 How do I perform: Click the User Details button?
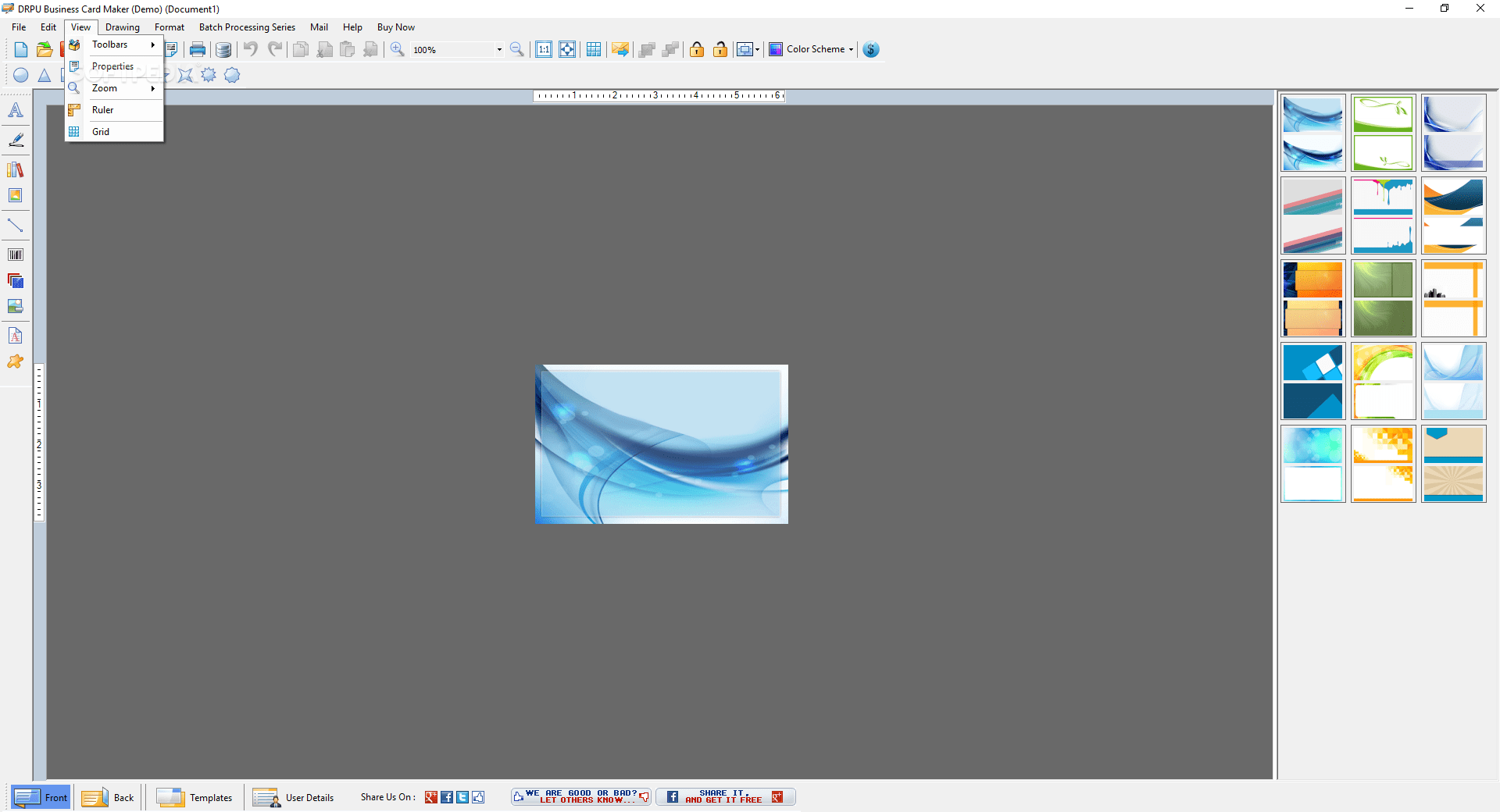(x=294, y=797)
